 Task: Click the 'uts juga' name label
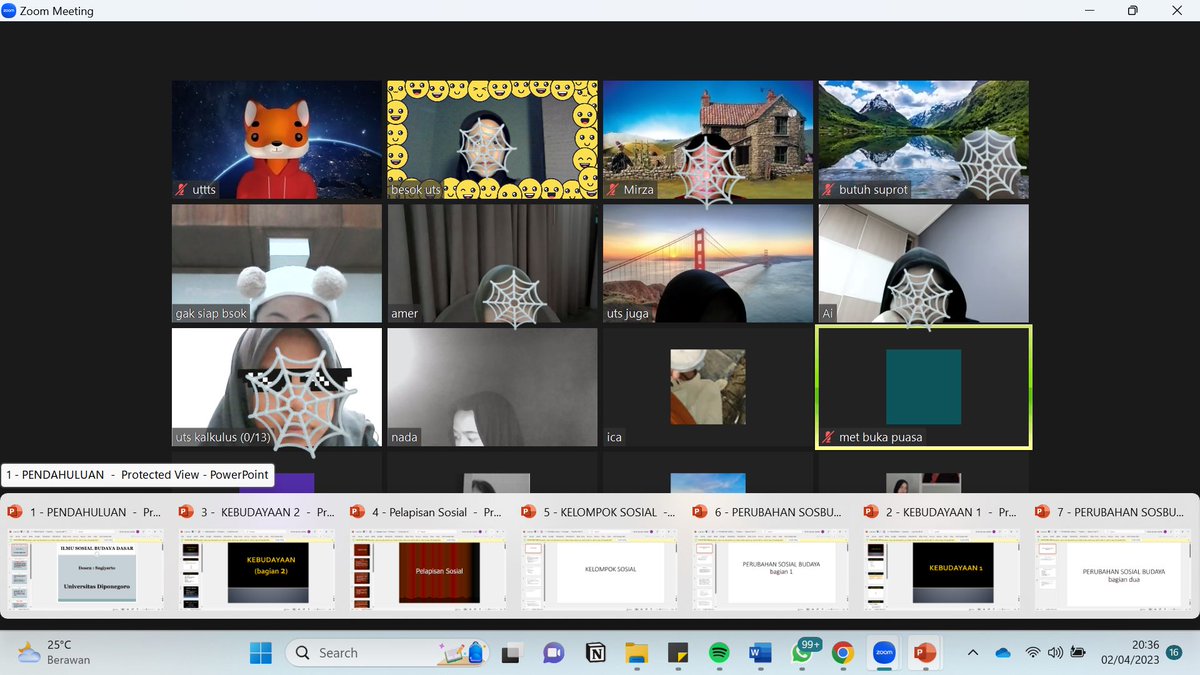point(628,313)
